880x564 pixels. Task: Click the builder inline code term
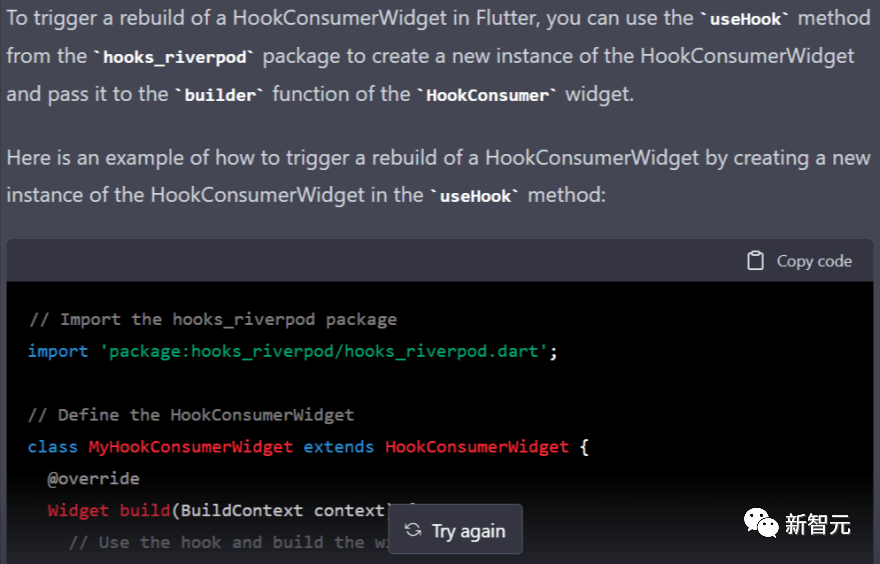(220, 95)
